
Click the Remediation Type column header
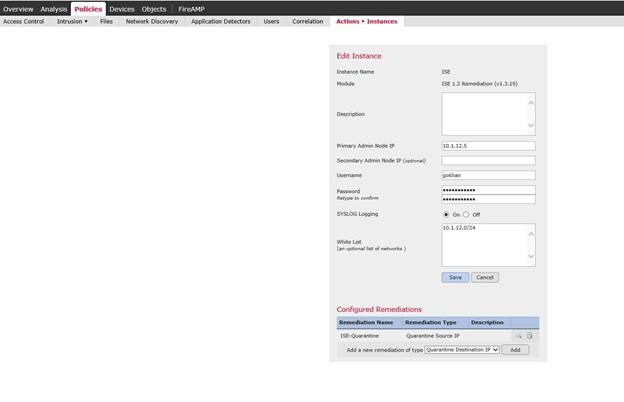(431, 322)
